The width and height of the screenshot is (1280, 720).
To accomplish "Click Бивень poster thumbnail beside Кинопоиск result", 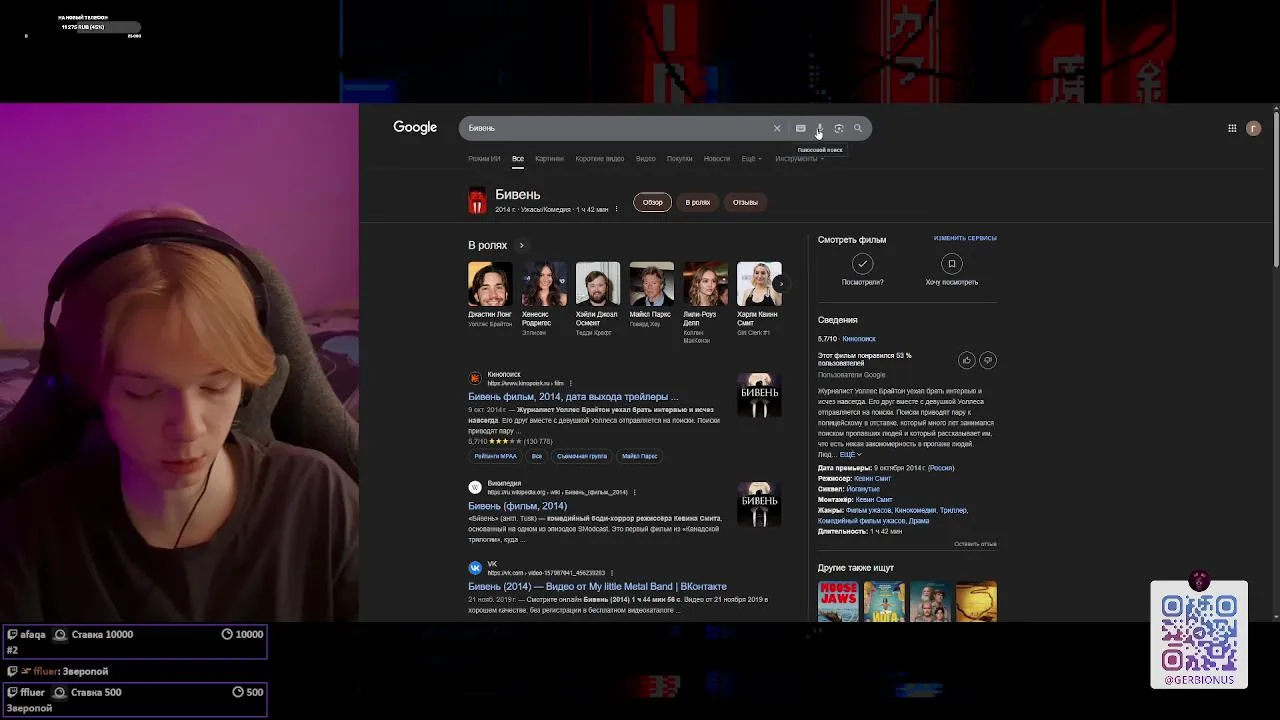I will [x=759, y=395].
